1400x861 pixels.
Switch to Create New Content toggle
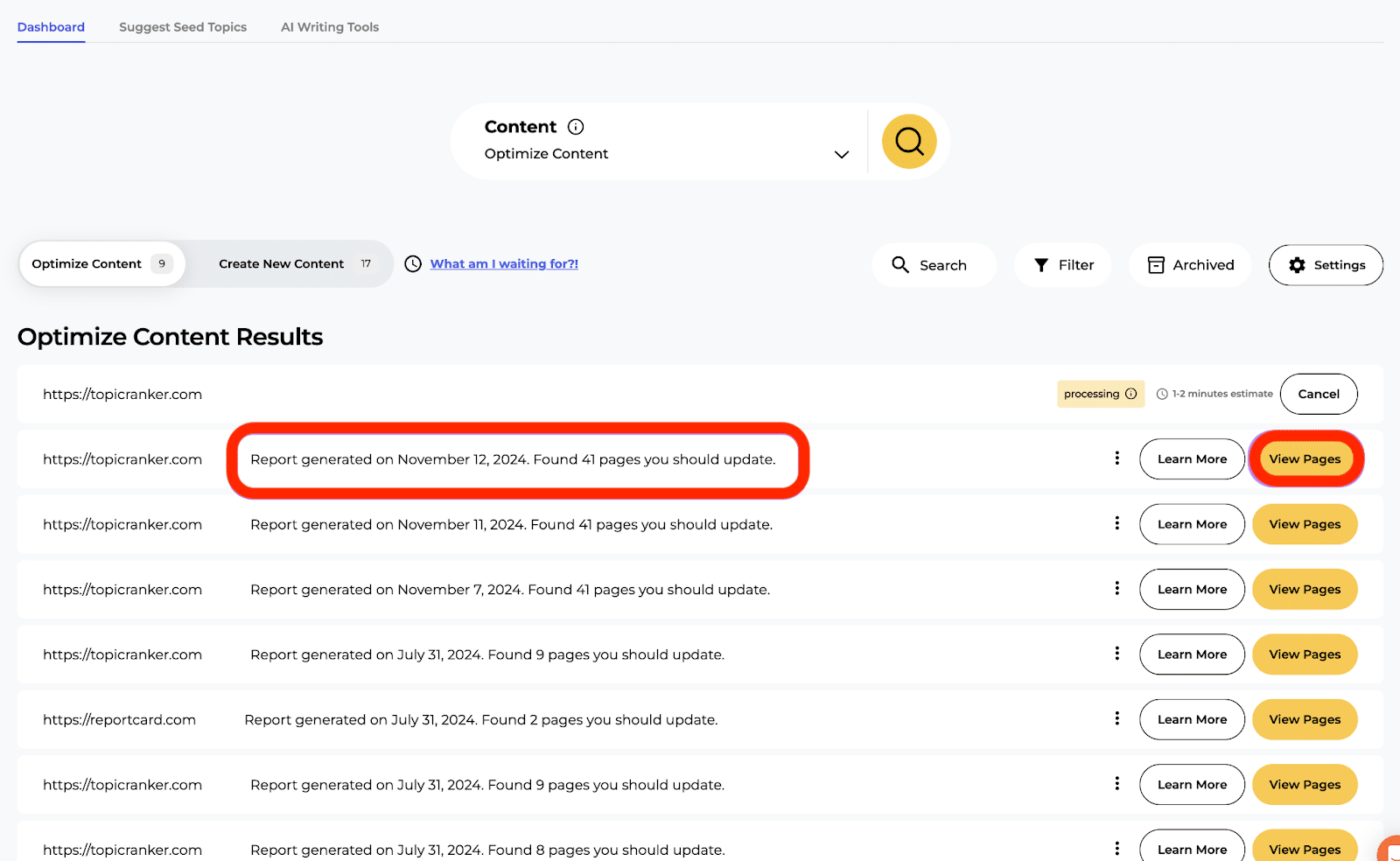pos(294,264)
